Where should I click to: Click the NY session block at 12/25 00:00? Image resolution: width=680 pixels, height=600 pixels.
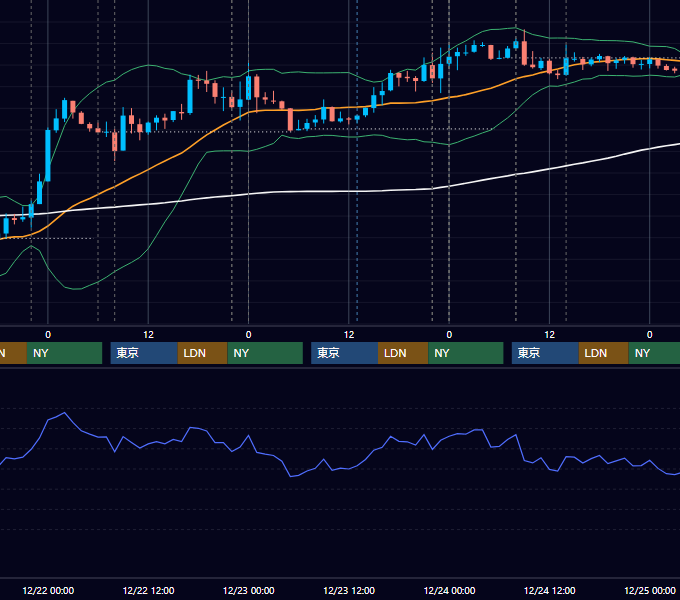click(654, 353)
